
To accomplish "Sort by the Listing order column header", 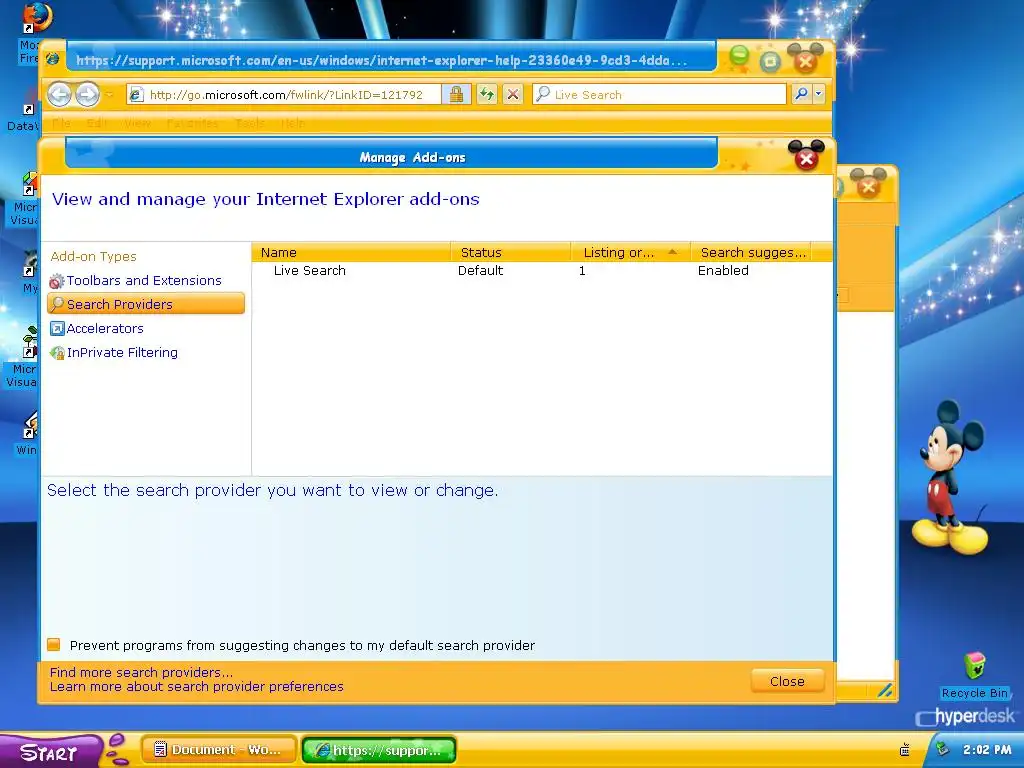I will point(630,252).
